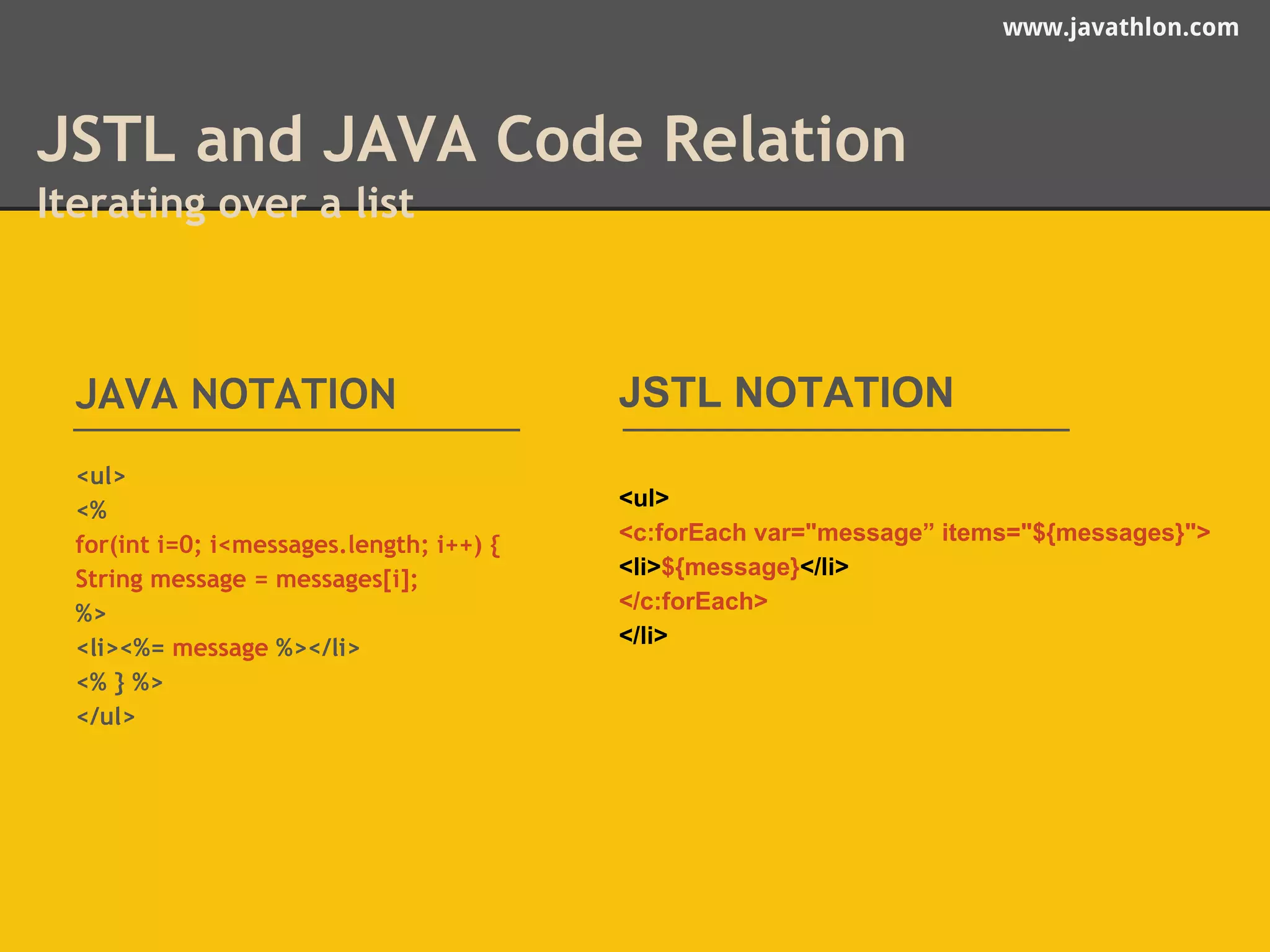Click the final </li> under JSTL code
1270x952 pixels.
coord(643,635)
